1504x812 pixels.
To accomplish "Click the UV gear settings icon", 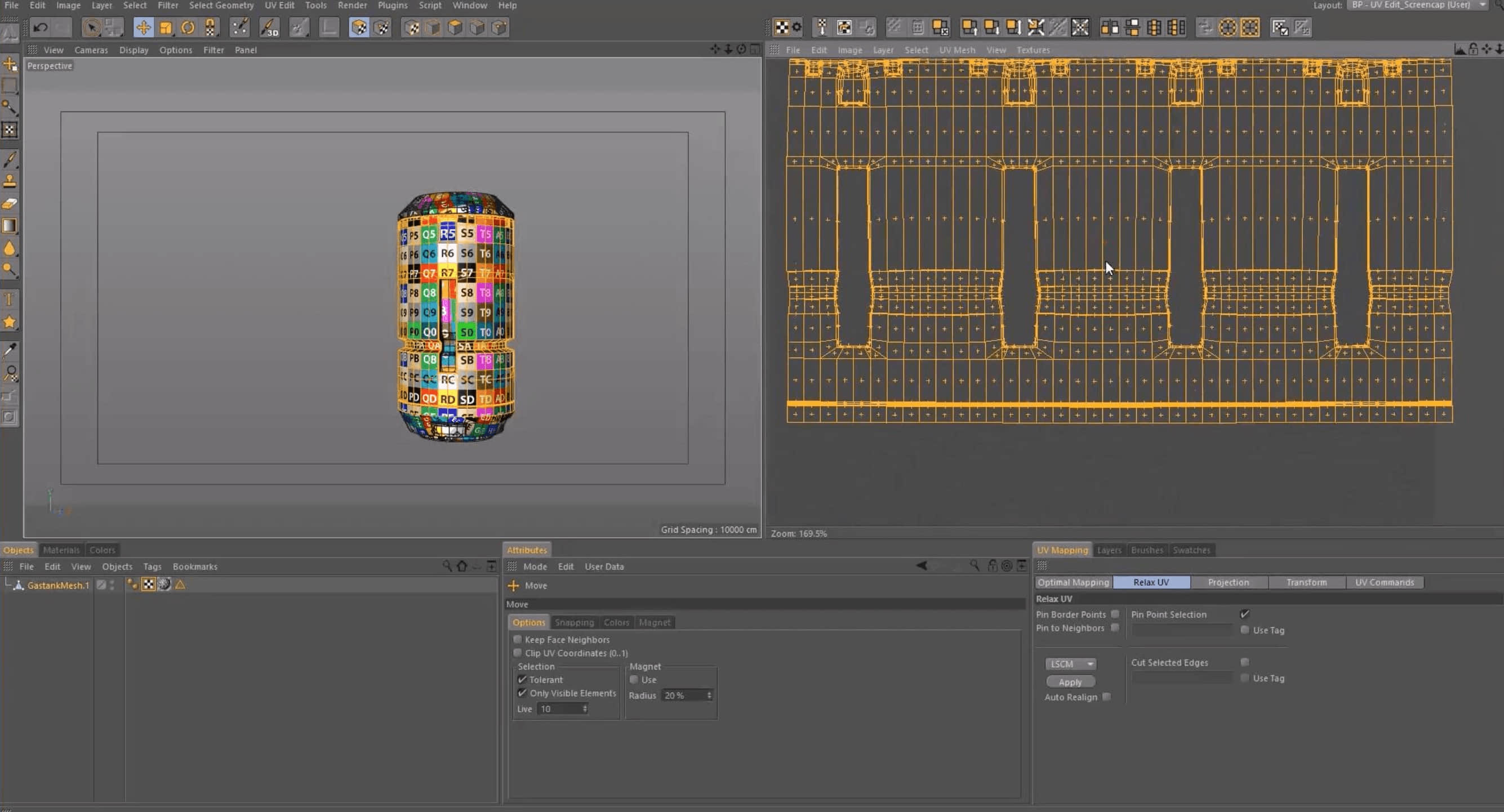I will pyautogui.click(x=797, y=28).
